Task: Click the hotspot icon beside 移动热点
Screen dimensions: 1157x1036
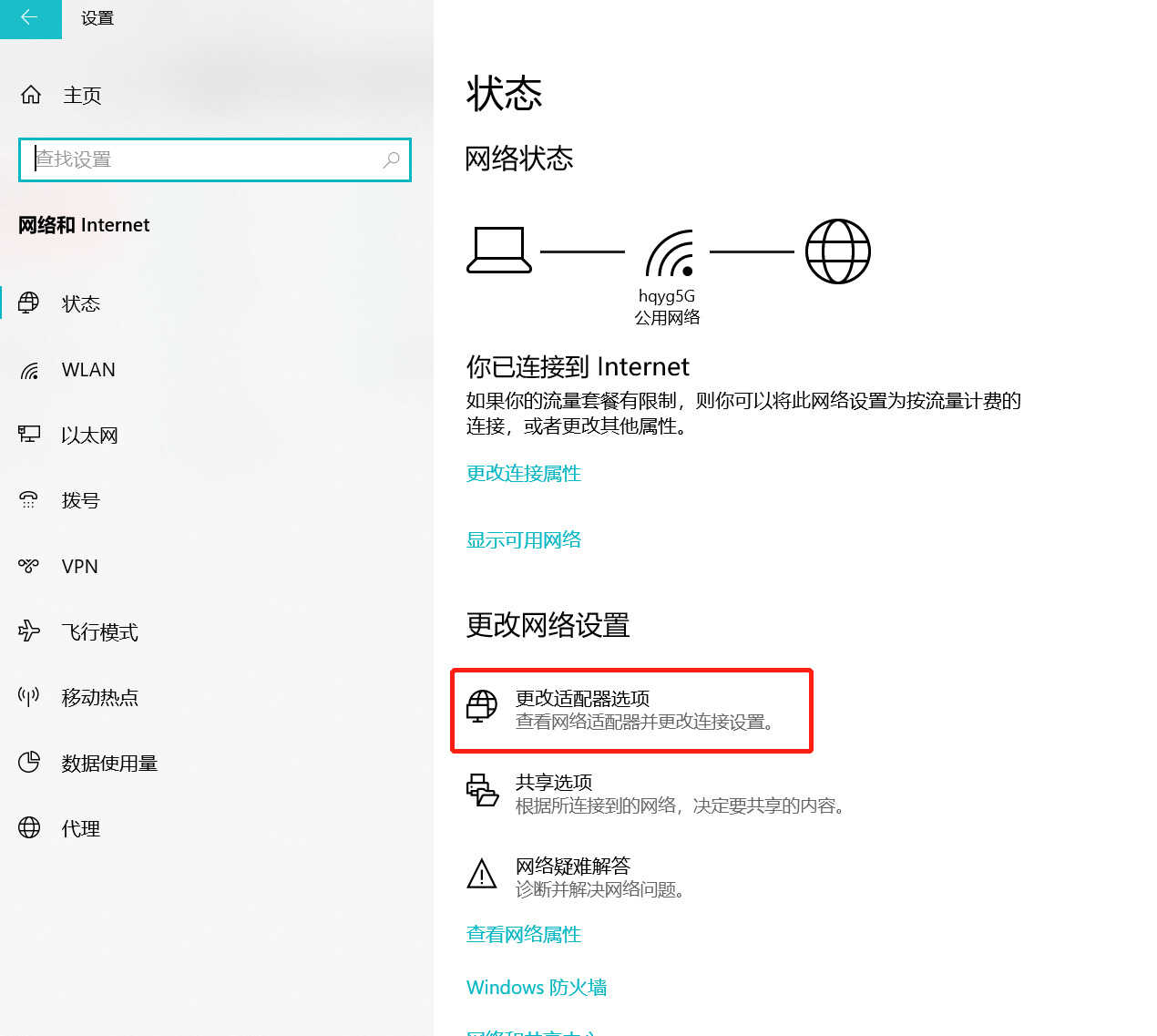Action: pyautogui.click(x=29, y=697)
